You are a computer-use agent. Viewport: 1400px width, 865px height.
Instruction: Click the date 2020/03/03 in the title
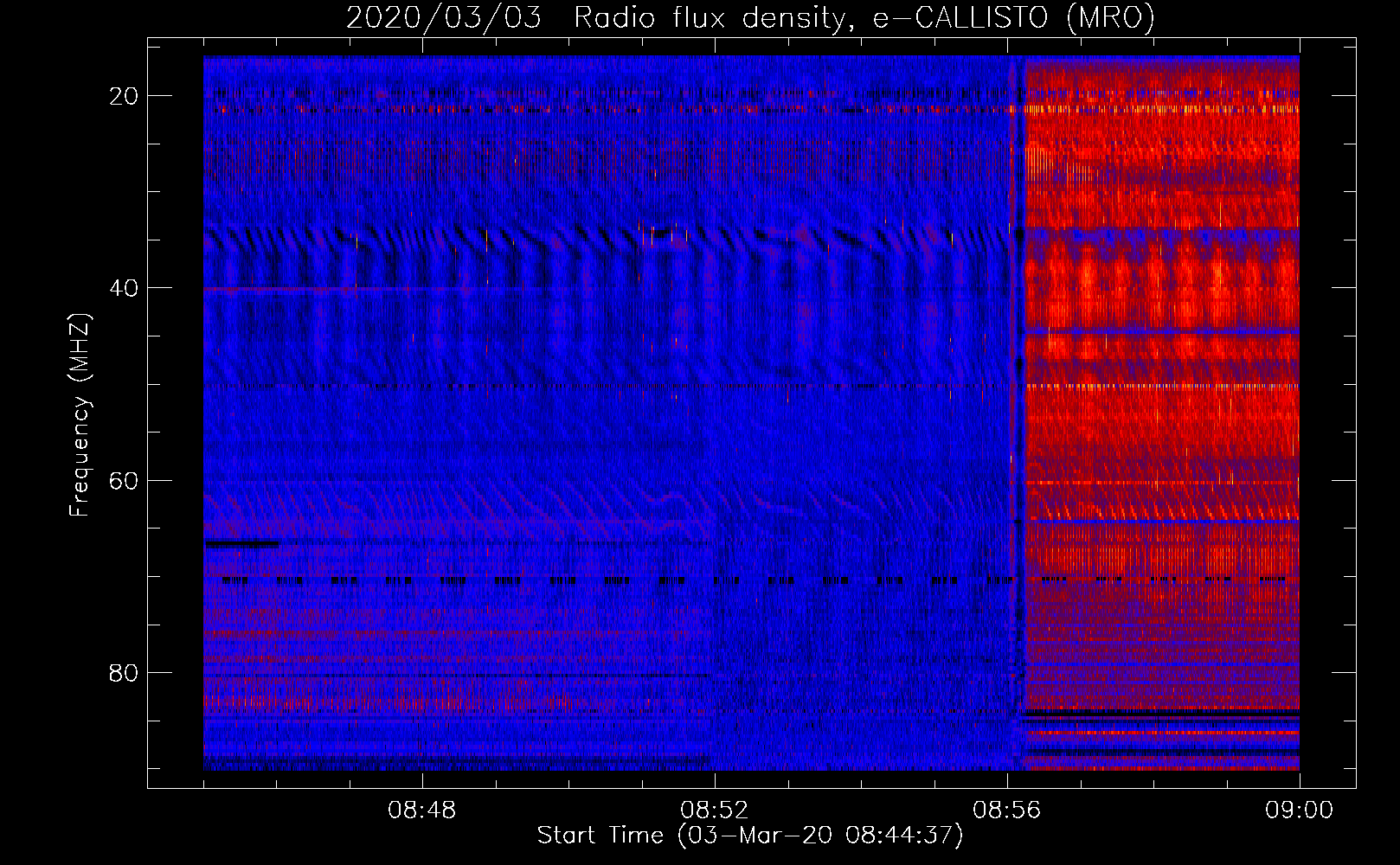444,17
